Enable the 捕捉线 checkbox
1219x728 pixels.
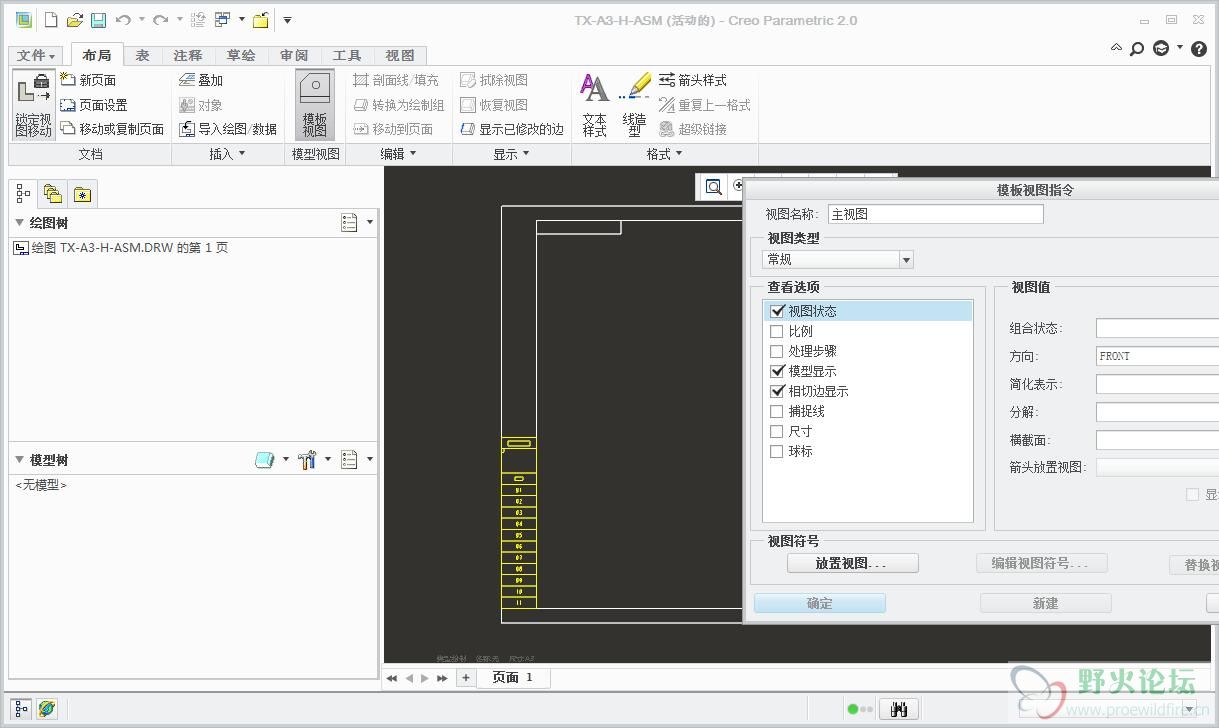(777, 411)
